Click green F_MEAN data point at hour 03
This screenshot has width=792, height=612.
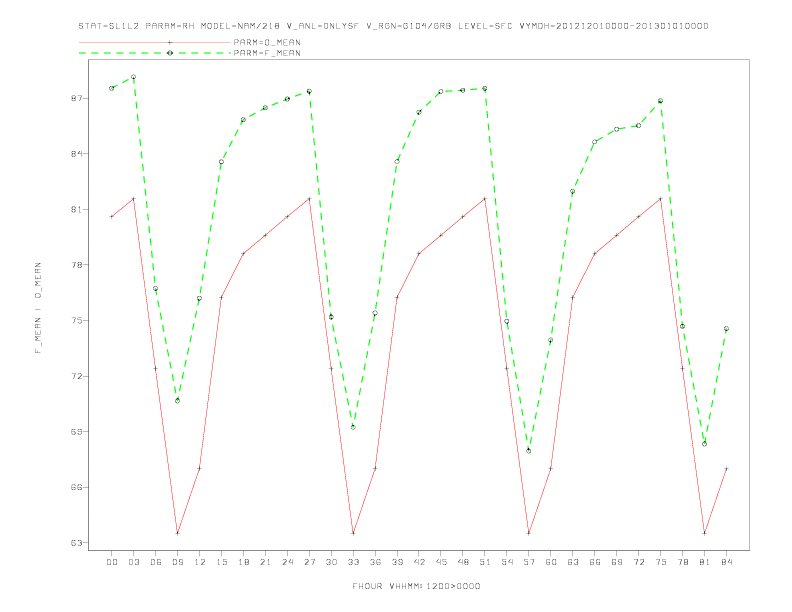click(x=133, y=77)
